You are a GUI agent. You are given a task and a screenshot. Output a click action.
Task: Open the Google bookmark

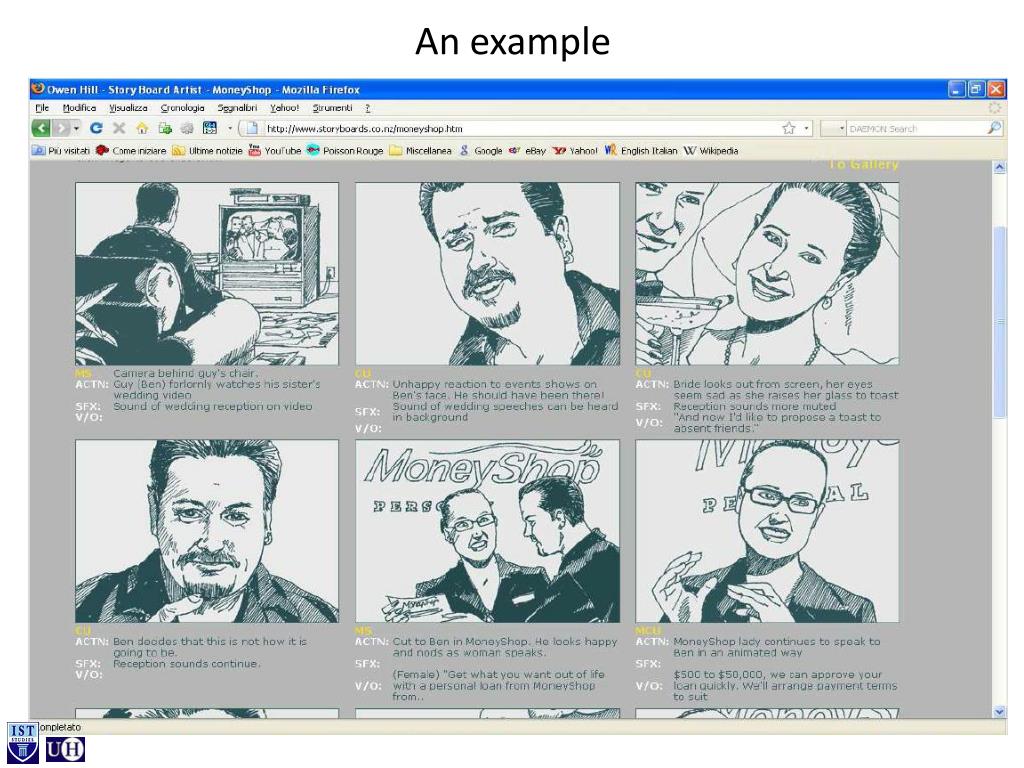coord(481,150)
